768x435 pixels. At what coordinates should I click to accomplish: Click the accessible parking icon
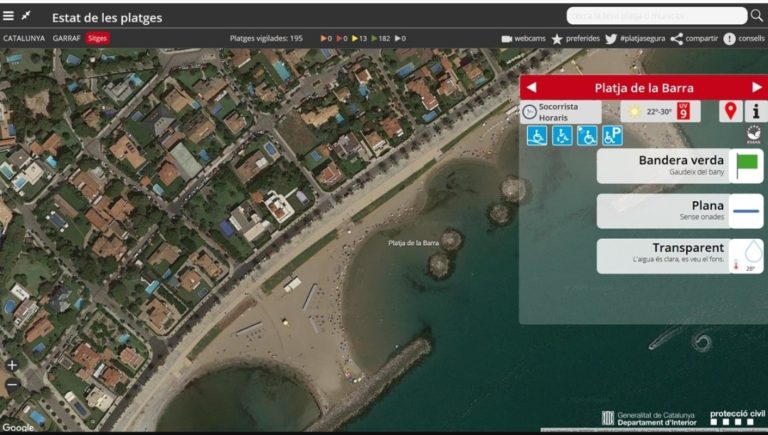click(612, 136)
